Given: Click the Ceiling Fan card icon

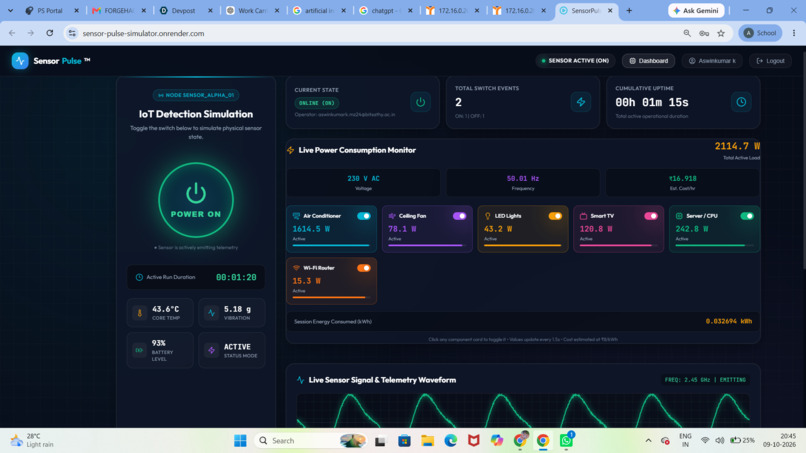Looking at the screenshot, I should pos(392,216).
